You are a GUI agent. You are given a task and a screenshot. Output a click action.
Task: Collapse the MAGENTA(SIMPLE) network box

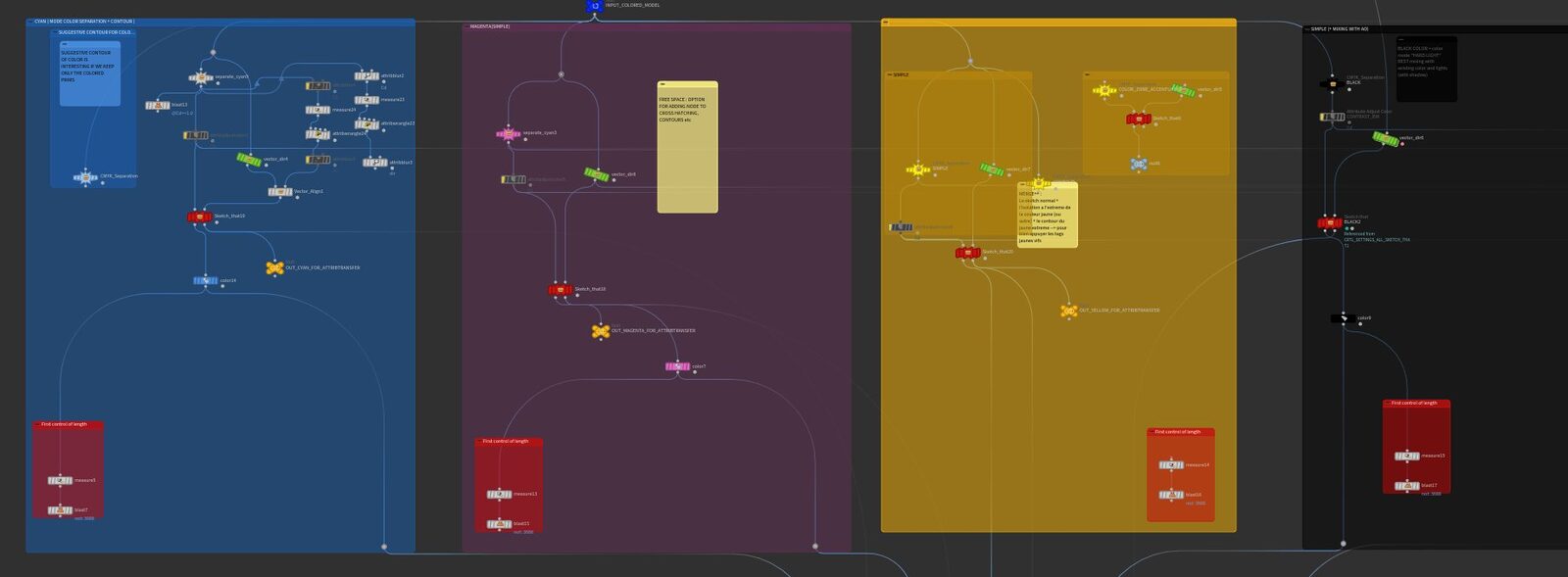466,26
